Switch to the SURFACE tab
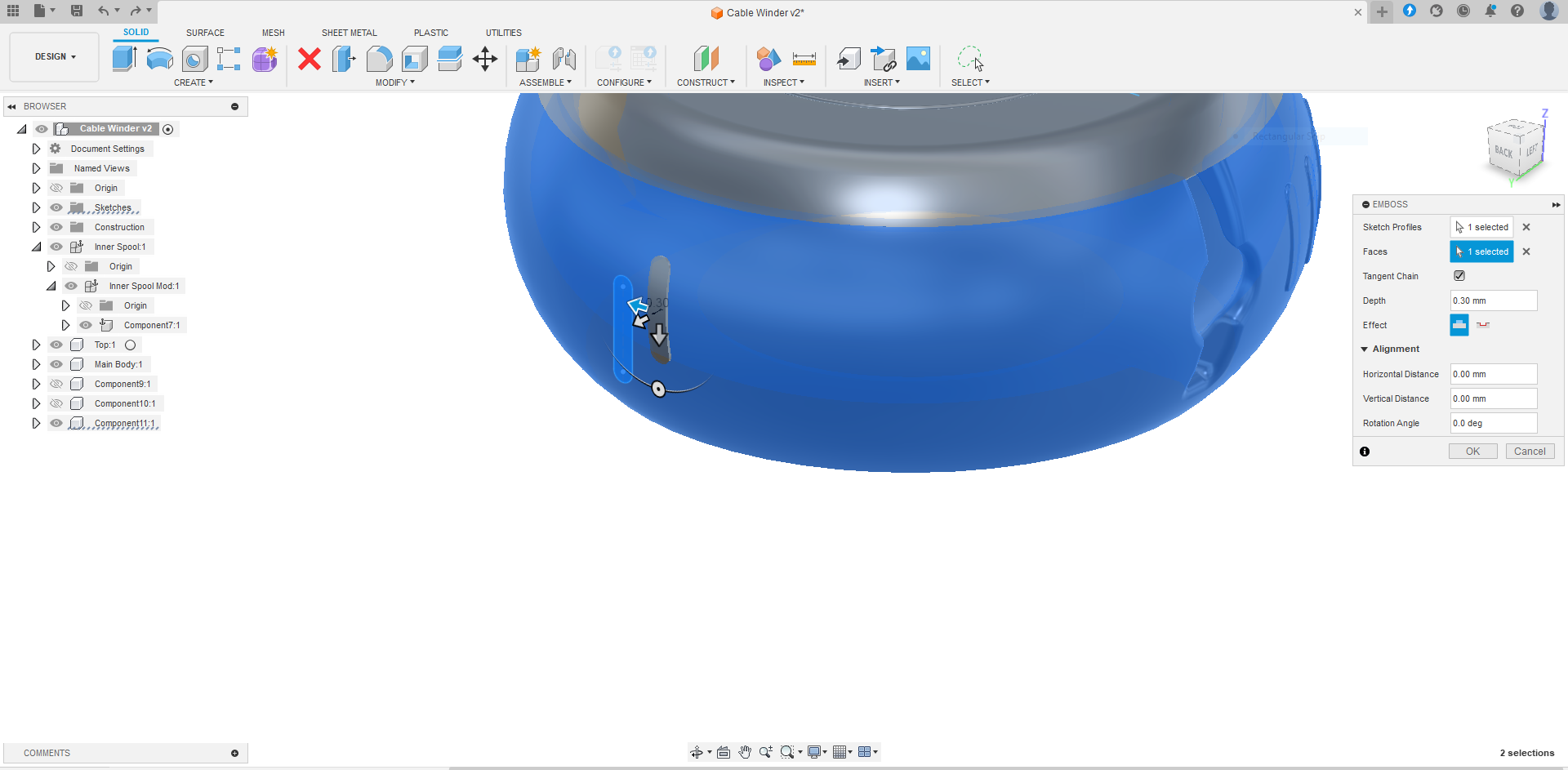Screen dimensions: 1568x770 coord(205,33)
